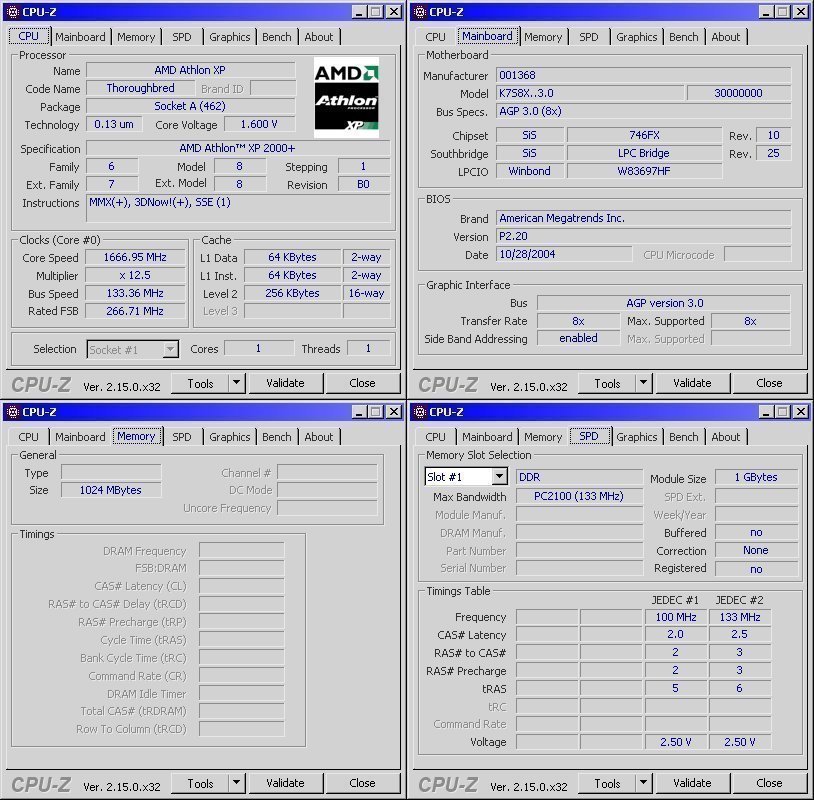This screenshot has height=800, width=814.
Task: Open Graphics tab in the SPD window
Action: click(636, 437)
